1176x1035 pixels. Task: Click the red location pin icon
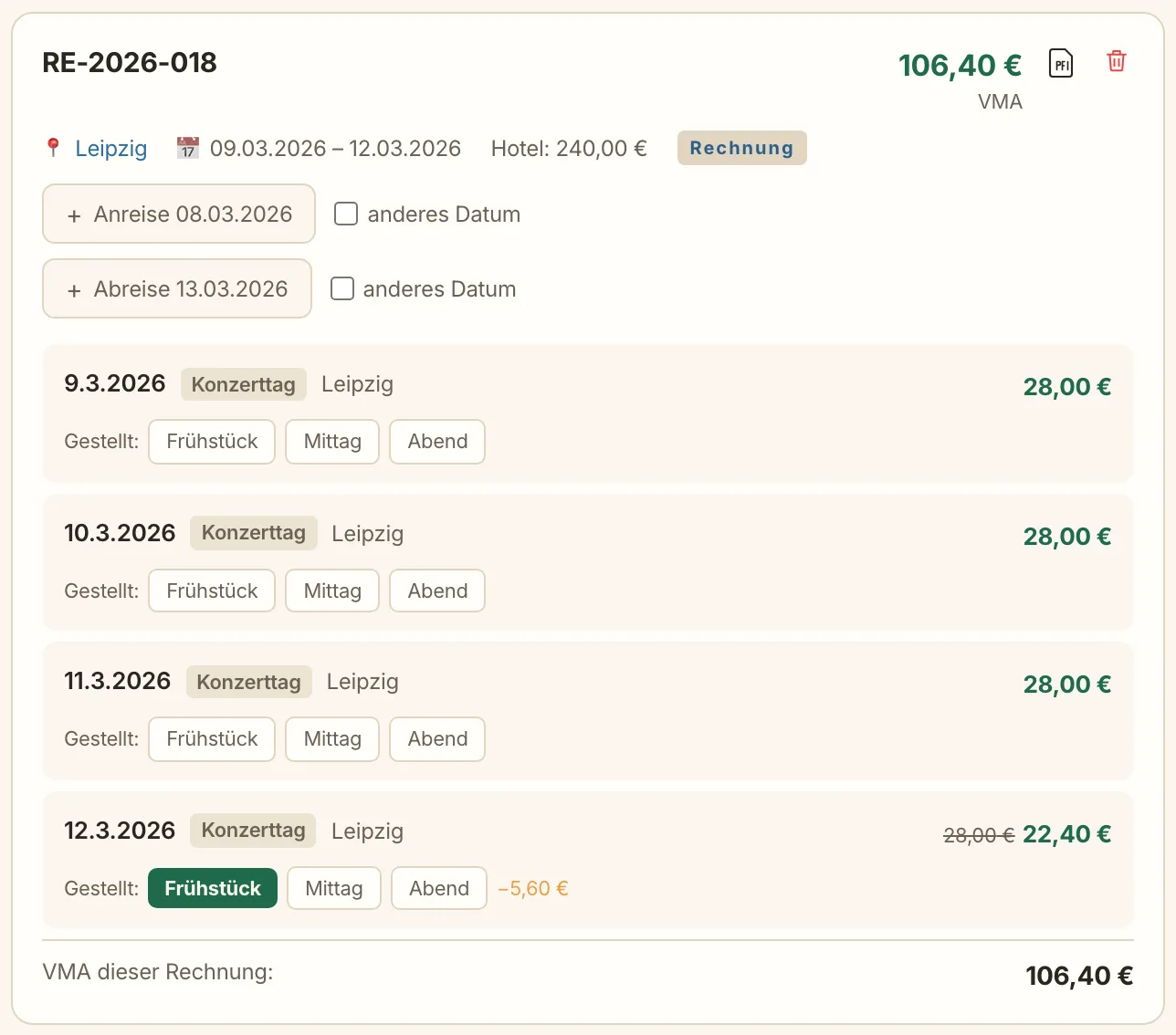tap(53, 148)
